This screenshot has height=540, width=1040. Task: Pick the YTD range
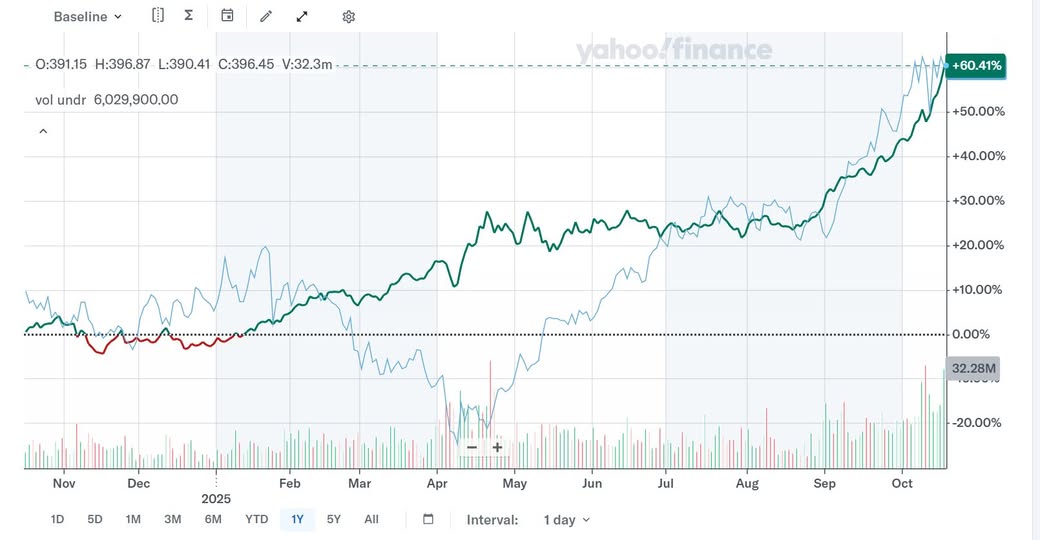click(x=256, y=519)
